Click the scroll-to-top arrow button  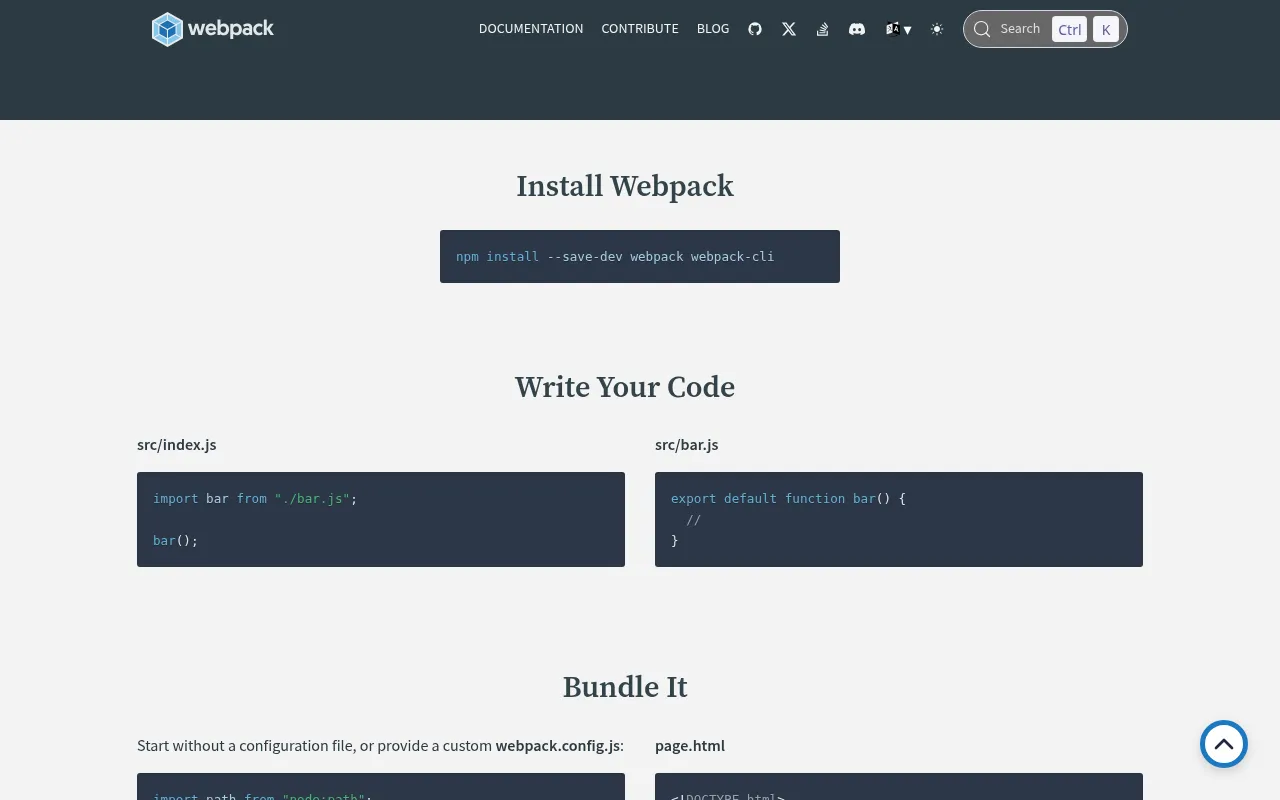point(1224,744)
